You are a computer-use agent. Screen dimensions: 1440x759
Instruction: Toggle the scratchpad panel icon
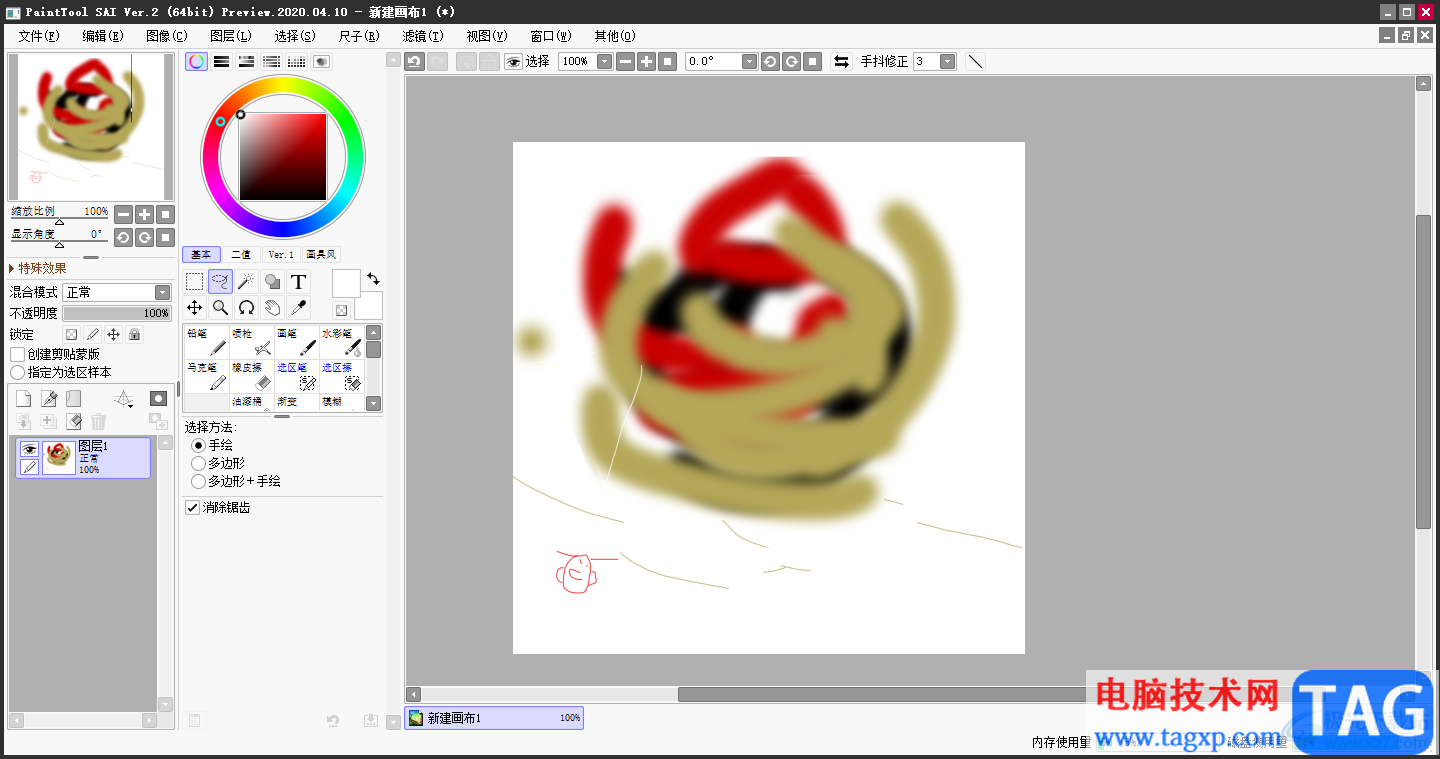(x=321, y=62)
